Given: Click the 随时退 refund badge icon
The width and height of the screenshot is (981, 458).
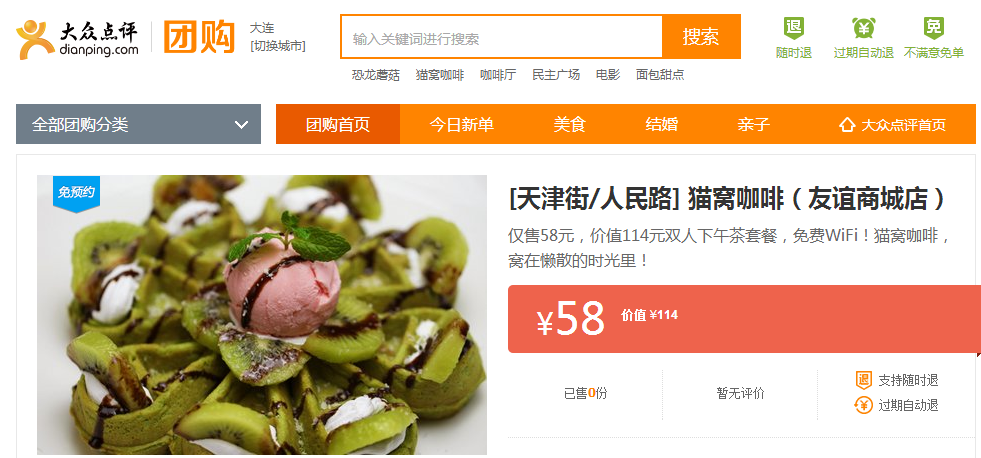Looking at the screenshot, I should pos(793,28).
